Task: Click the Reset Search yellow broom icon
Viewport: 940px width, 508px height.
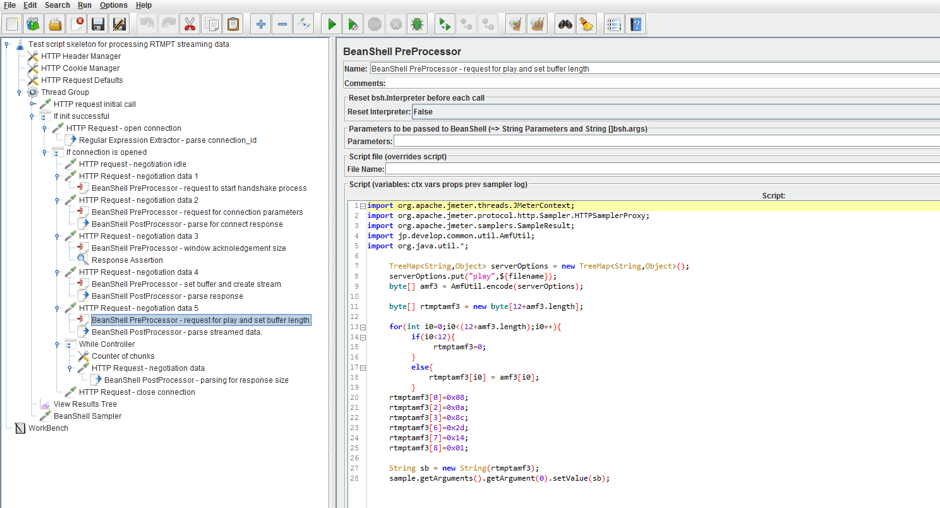Action: point(586,25)
